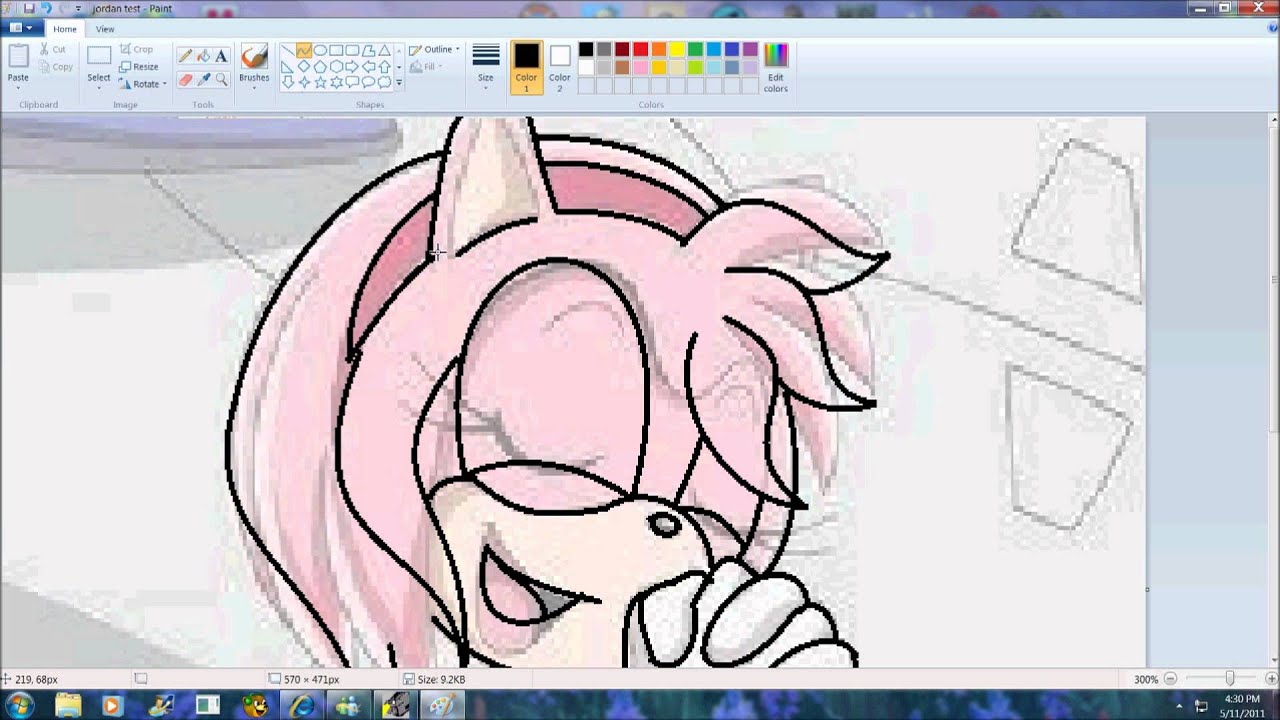Select the Curve shape

tap(304, 50)
